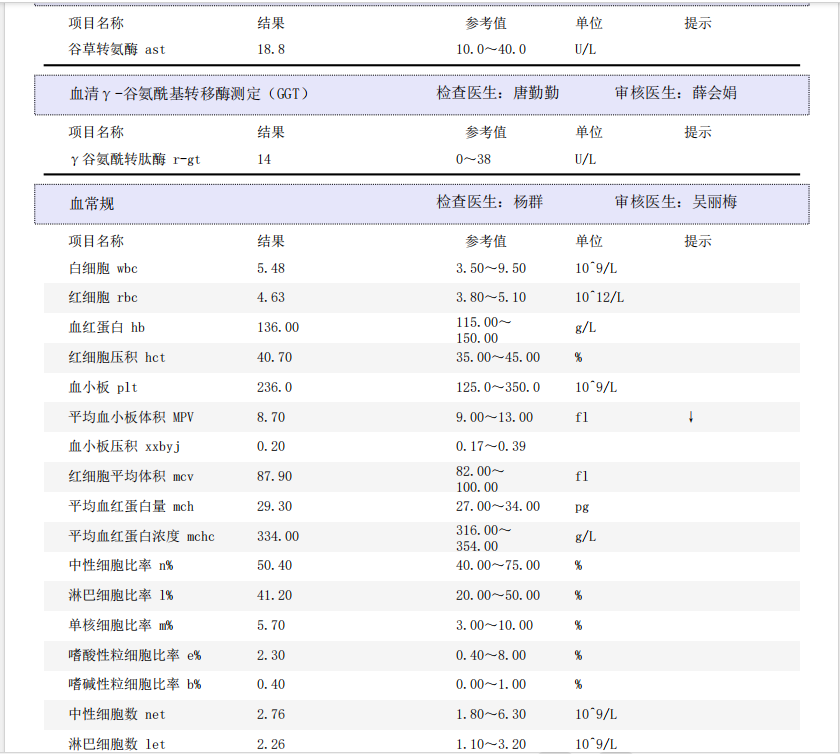Click the down arrow flag in the MPV row
This screenshot has height=754, width=840.
coord(690,417)
